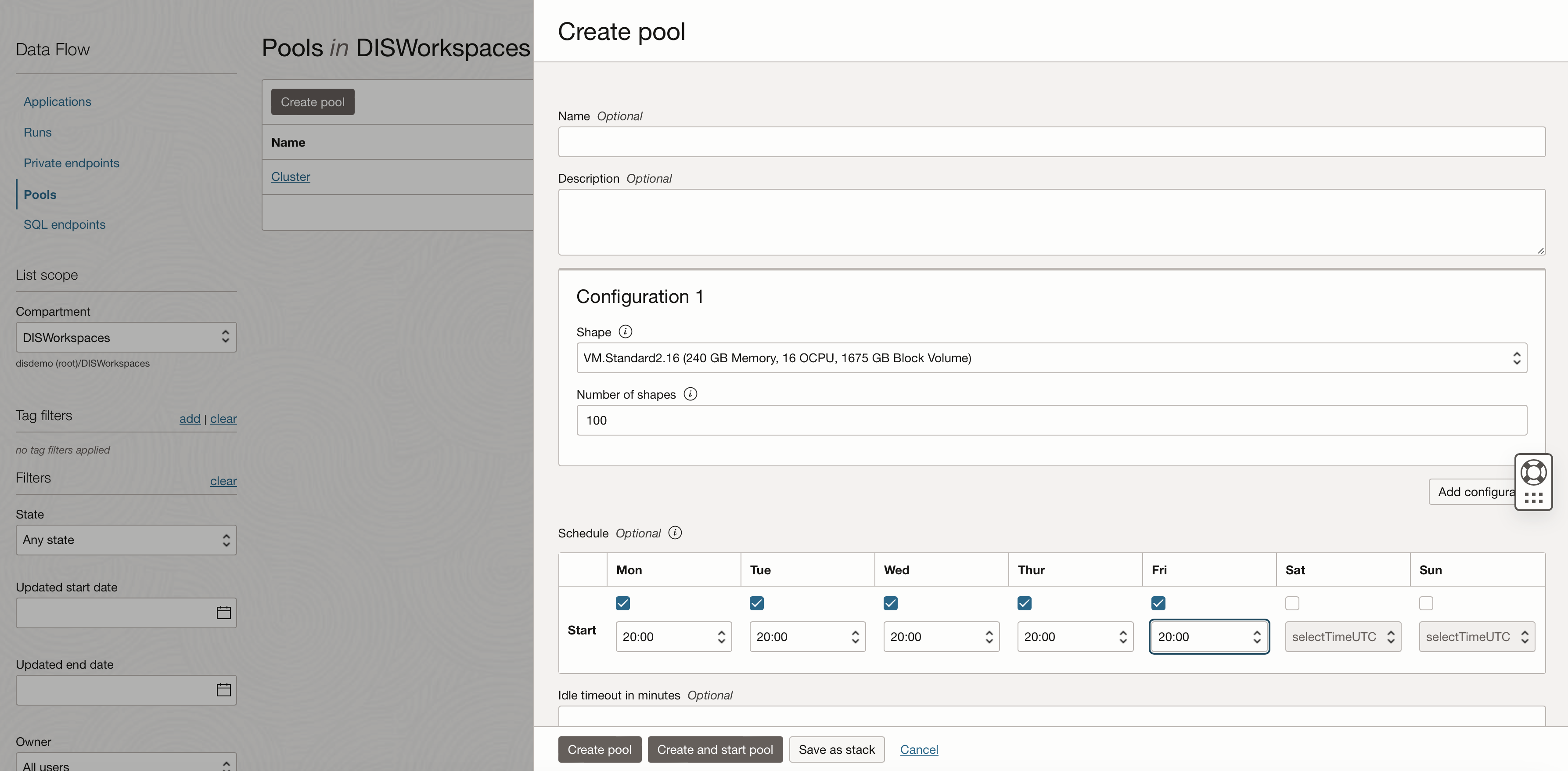
Task: Open the Schedule info tooltip
Action: pyautogui.click(x=675, y=532)
